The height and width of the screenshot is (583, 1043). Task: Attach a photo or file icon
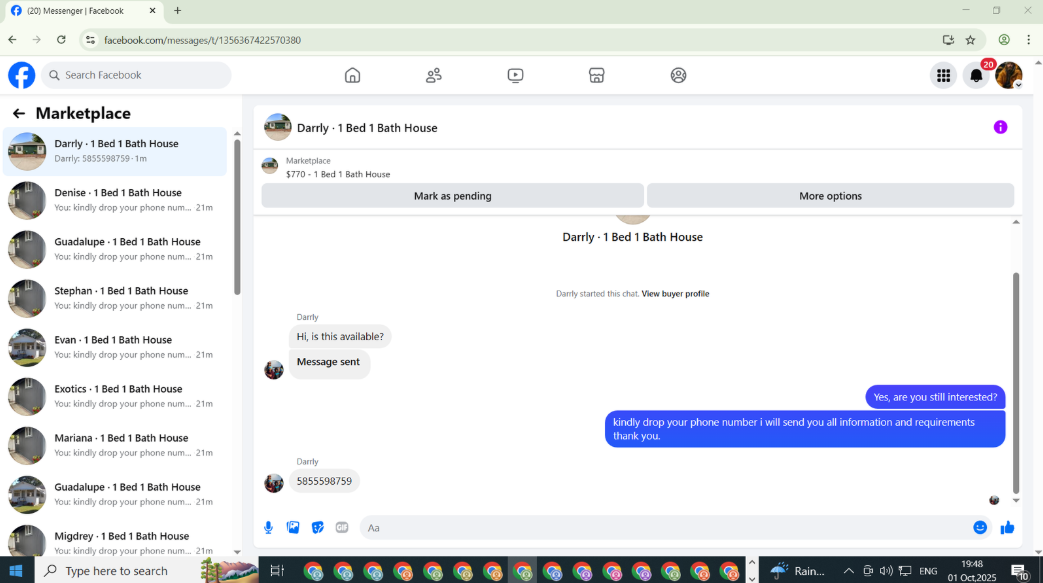pos(293,528)
